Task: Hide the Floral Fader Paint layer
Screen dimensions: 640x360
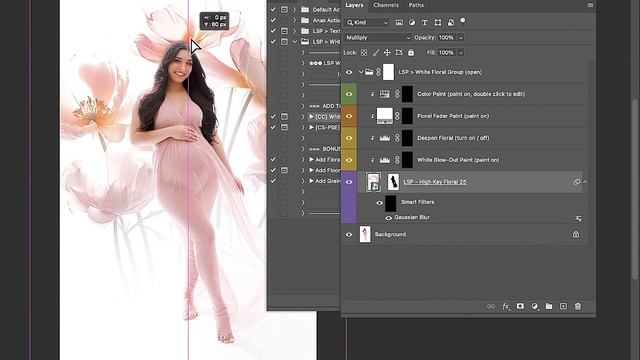Action: (x=349, y=116)
